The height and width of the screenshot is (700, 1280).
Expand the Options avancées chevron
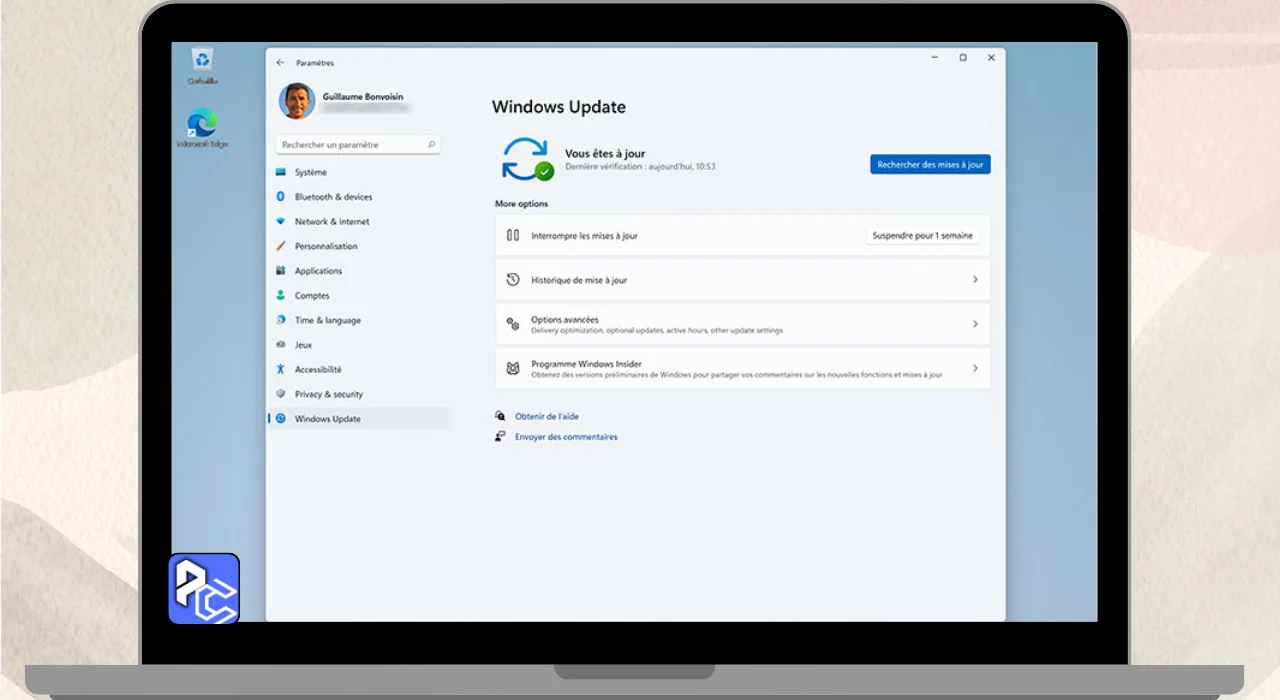tap(975, 324)
